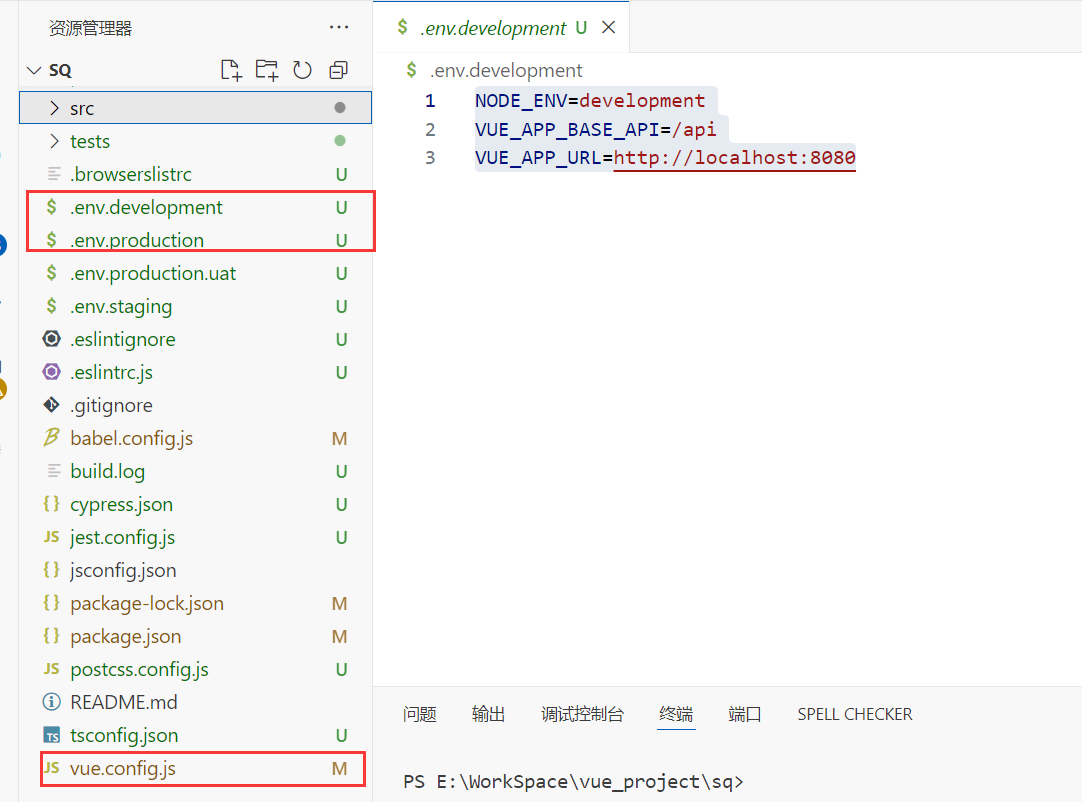Screen dimensions: 1082x802
Task: Switch to the 输出 panel tab
Action: point(487,714)
